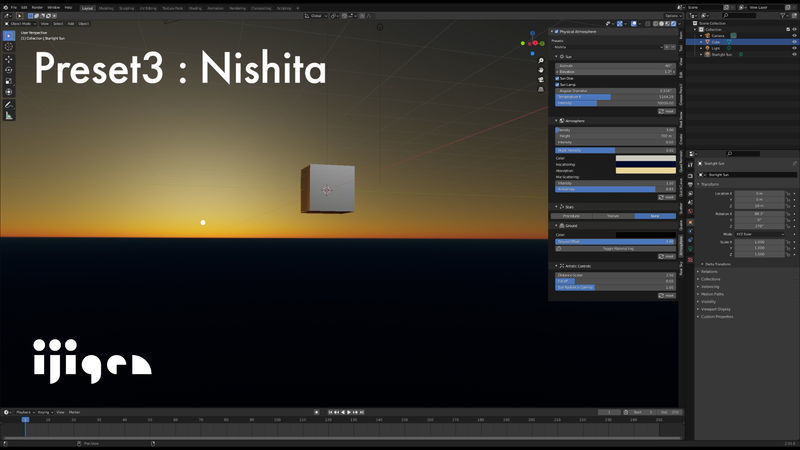Collapse the Artistic Controls section
The width and height of the screenshot is (800, 450).
click(x=556, y=266)
